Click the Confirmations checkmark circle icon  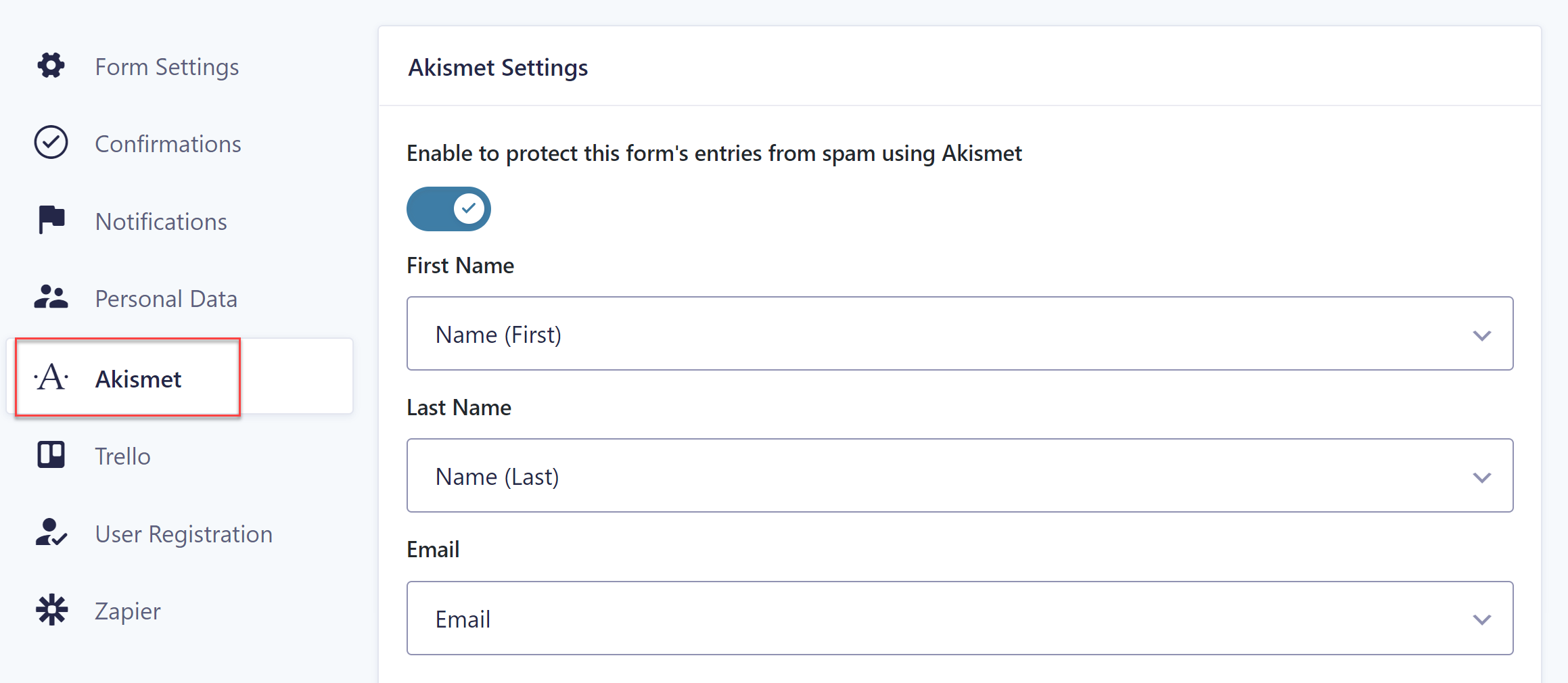click(51, 143)
